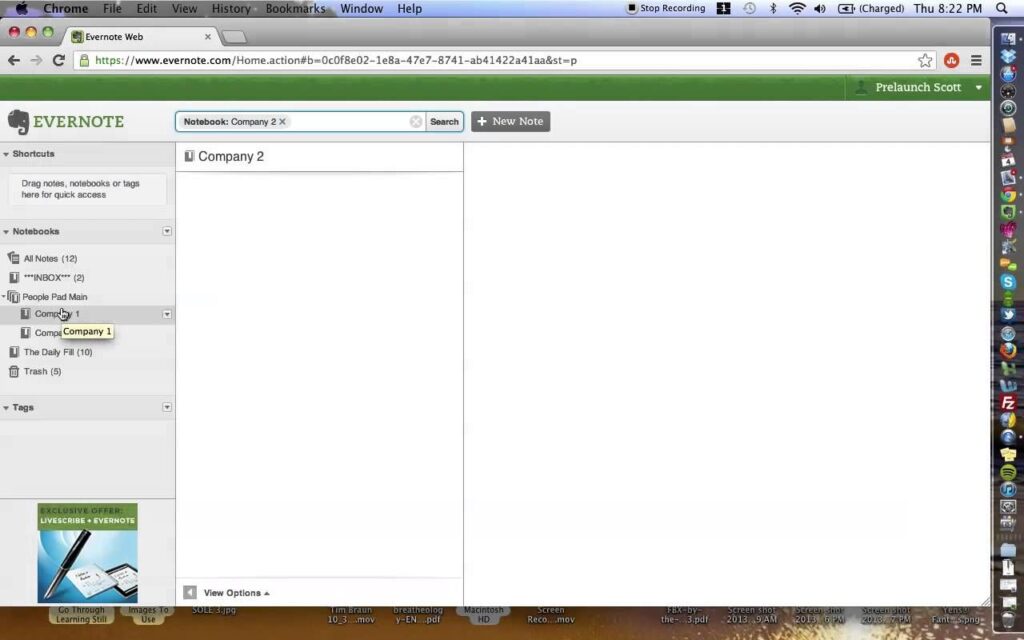Open the Chrome hamburger menu
Image resolution: width=1024 pixels, height=640 pixels.
pos(976,60)
